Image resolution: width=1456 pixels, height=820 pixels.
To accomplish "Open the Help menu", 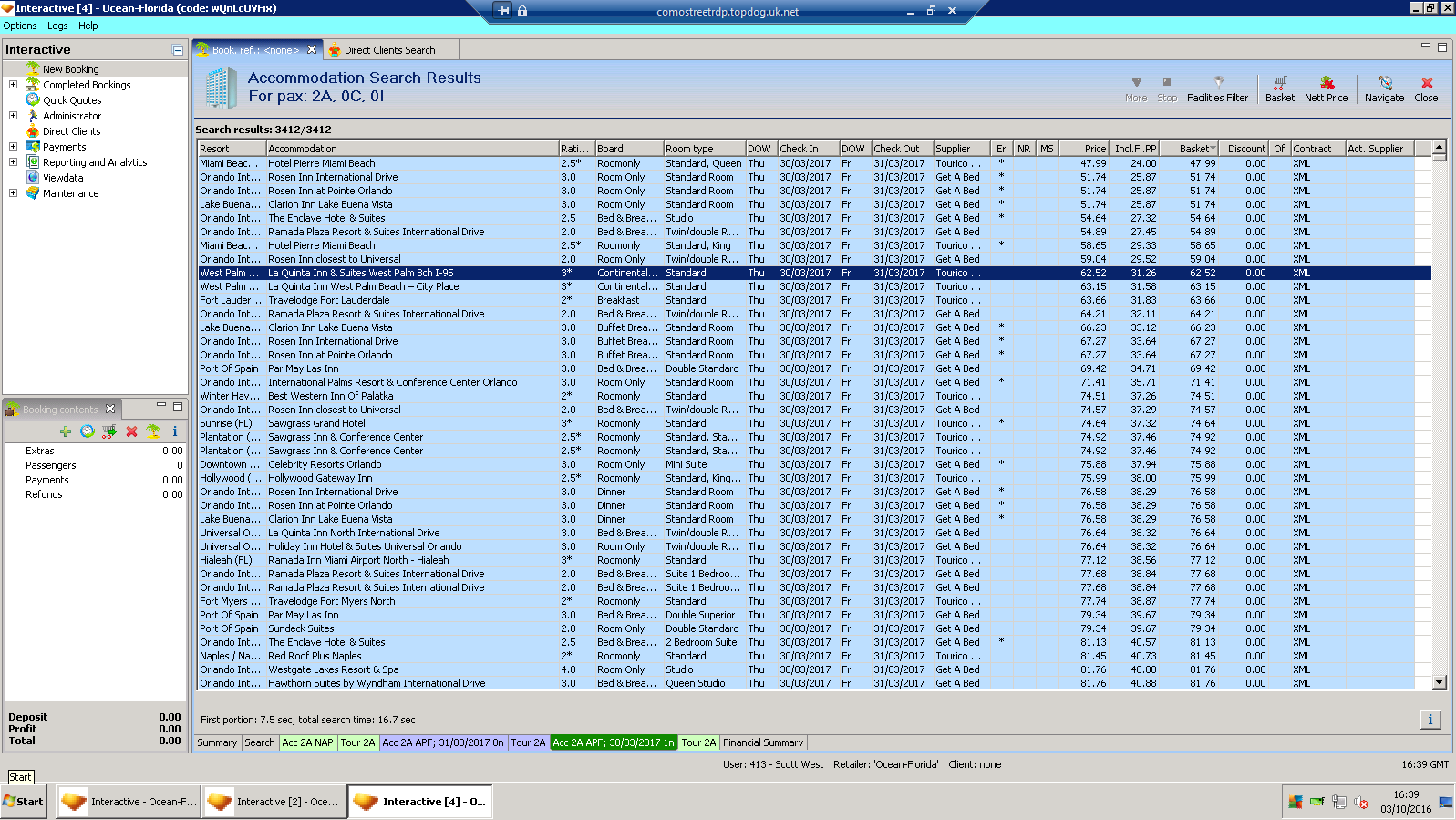I will (x=88, y=26).
